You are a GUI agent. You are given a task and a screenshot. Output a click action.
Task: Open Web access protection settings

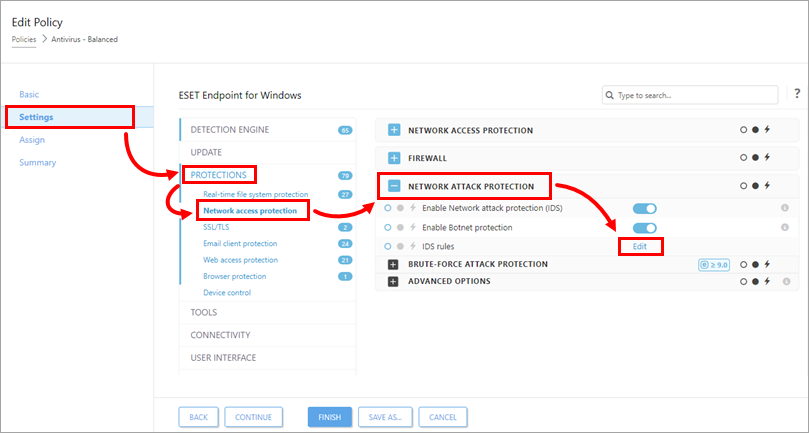[x=240, y=260]
